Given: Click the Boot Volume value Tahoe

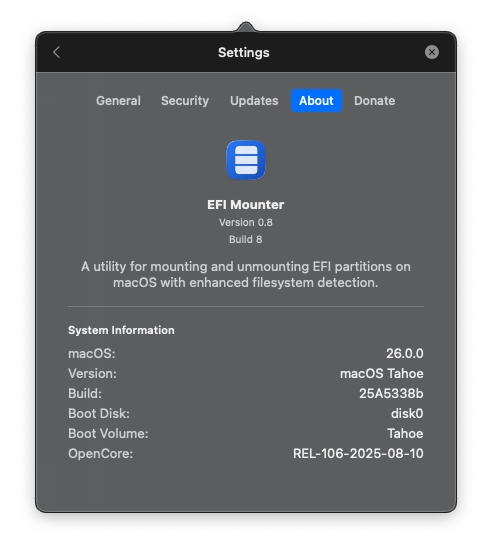Looking at the screenshot, I should tap(405, 434).
